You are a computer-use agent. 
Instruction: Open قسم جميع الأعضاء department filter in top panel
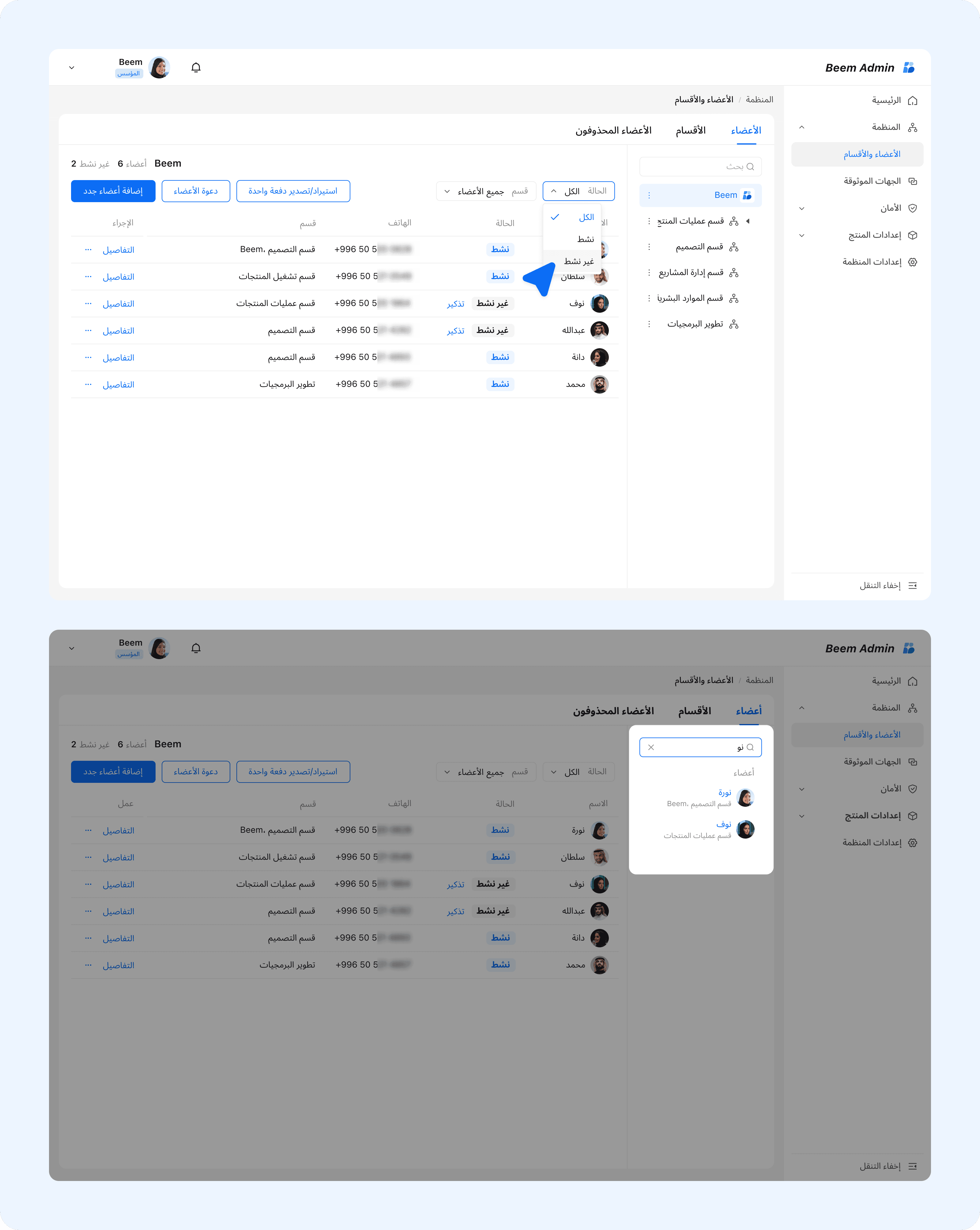[x=486, y=191]
